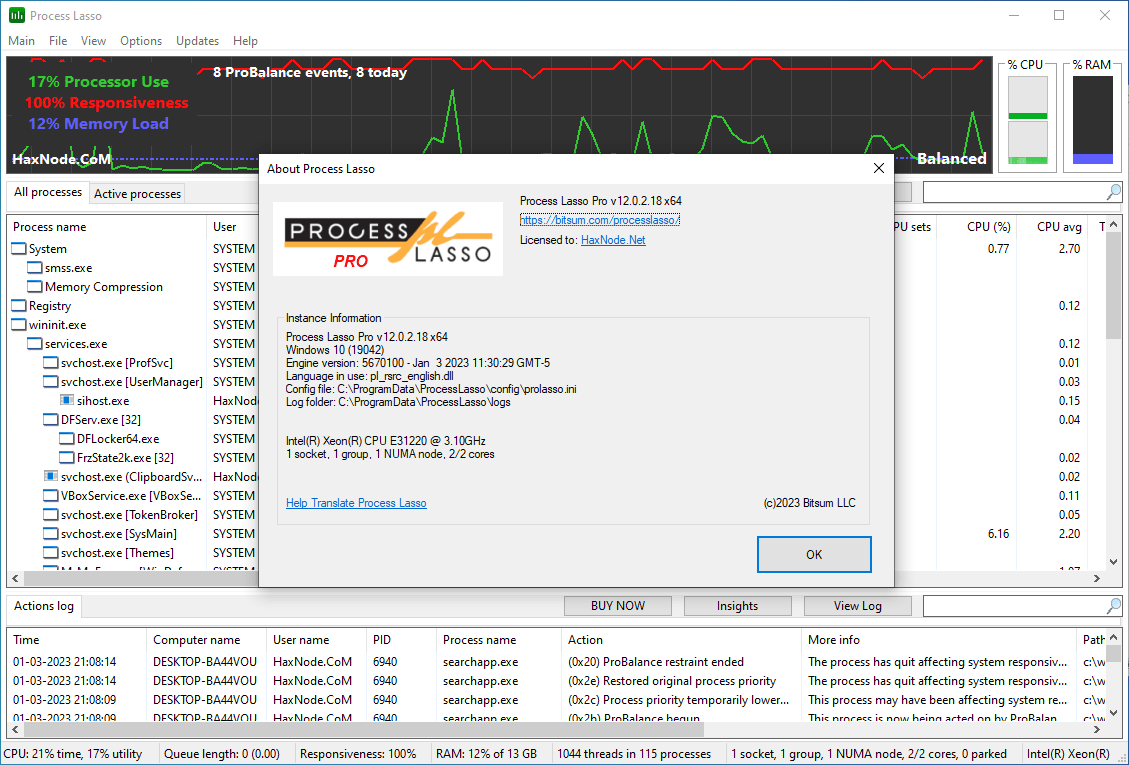Click the Insights button
The height and width of the screenshot is (765, 1129).
tap(737, 606)
